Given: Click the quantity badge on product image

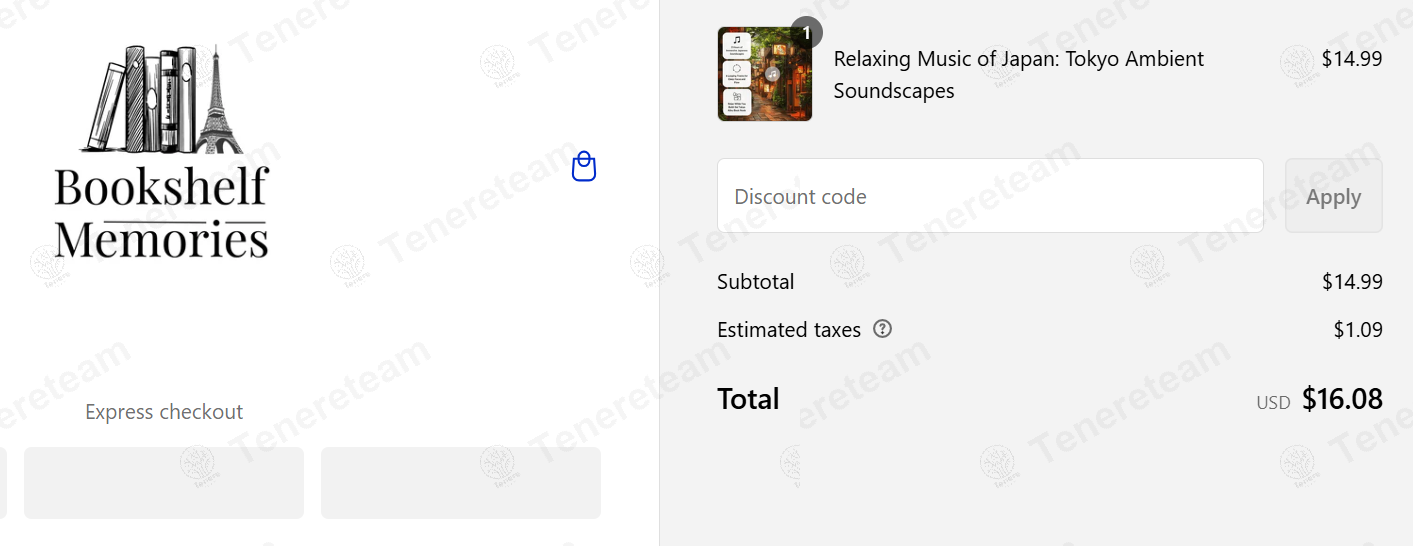Looking at the screenshot, I should coord(806,32).
